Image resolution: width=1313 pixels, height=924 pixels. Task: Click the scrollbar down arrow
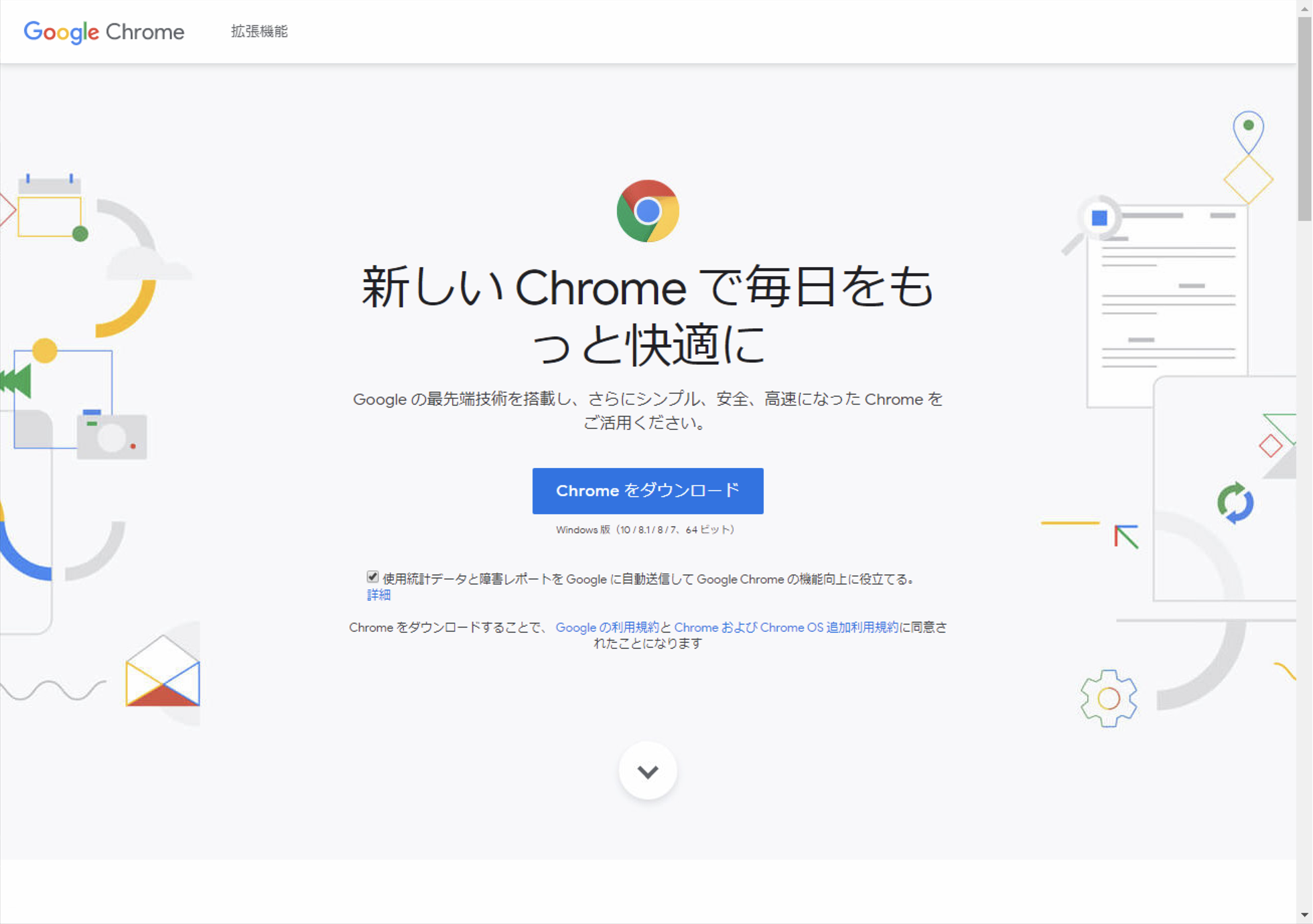coord(1304,915)
